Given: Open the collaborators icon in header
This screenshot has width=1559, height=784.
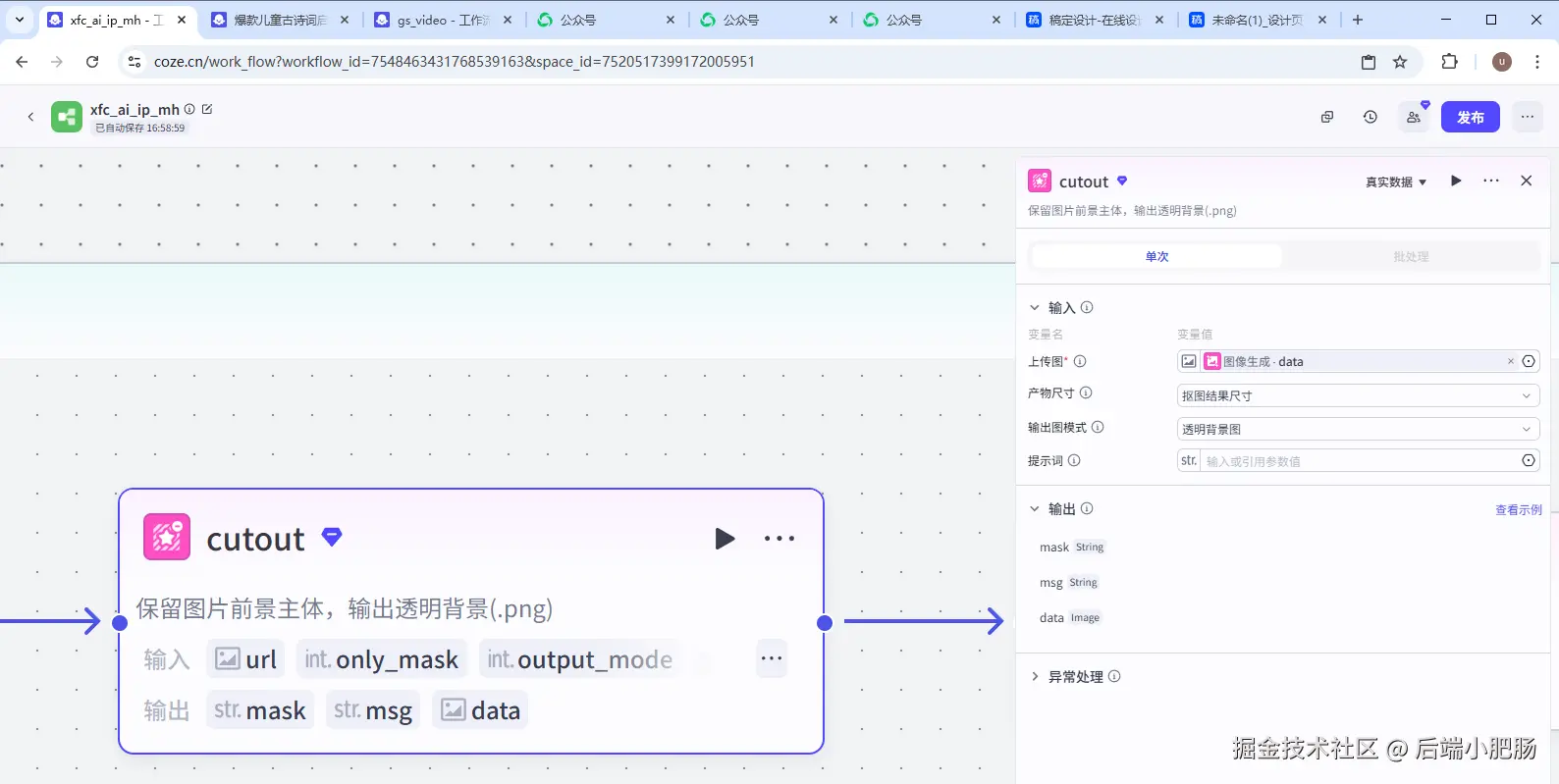Looking at the screenshot, I should 1414,117.
